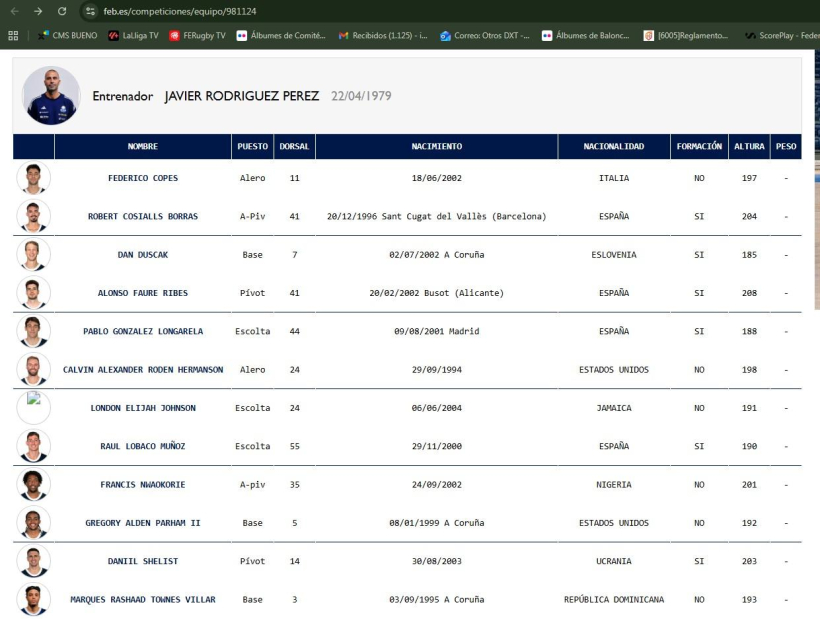
Task: Open the CMS BUENO bookmark
Action: tap(67, 36)
